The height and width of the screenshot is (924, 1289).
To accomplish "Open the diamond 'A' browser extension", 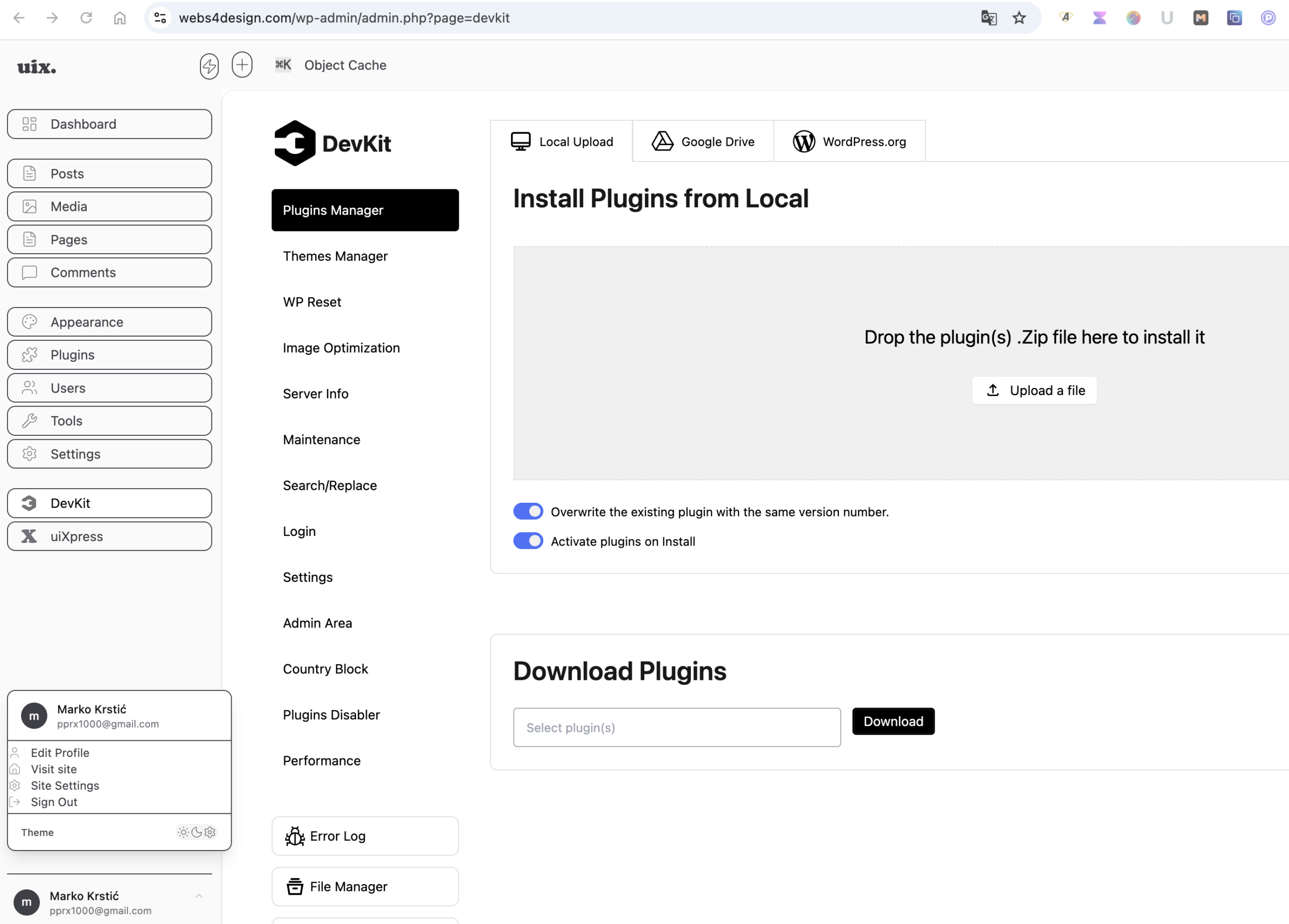I will [1065, 18].
